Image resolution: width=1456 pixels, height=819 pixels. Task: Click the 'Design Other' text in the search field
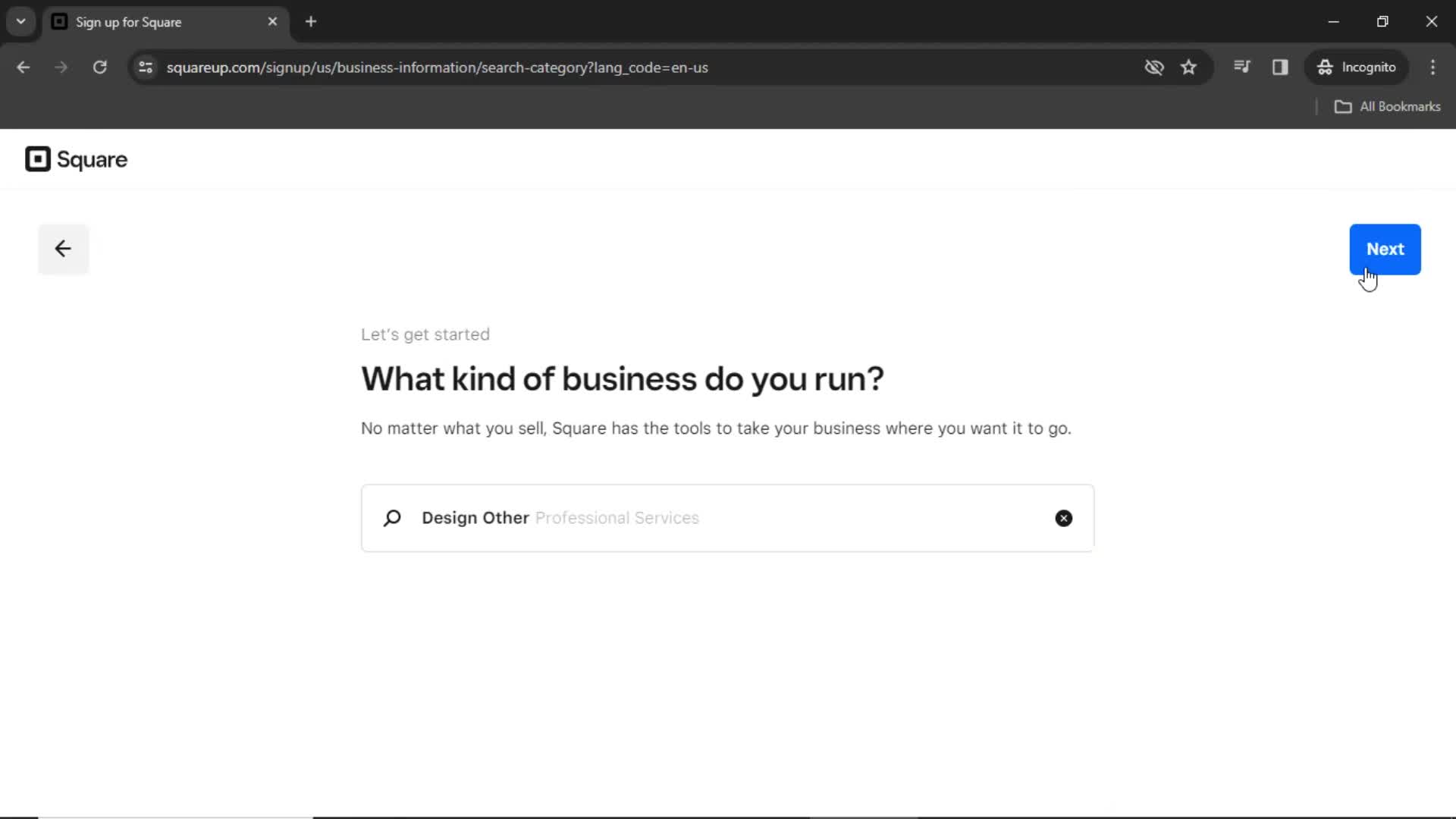475,518
